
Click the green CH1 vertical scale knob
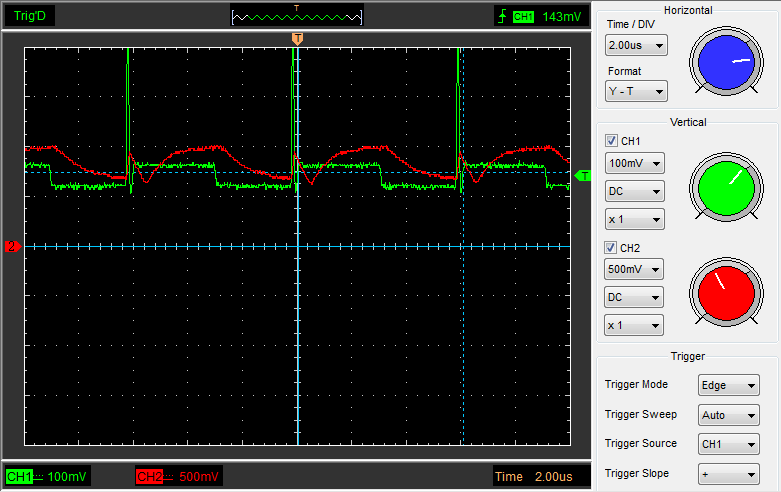coord(725,187)
